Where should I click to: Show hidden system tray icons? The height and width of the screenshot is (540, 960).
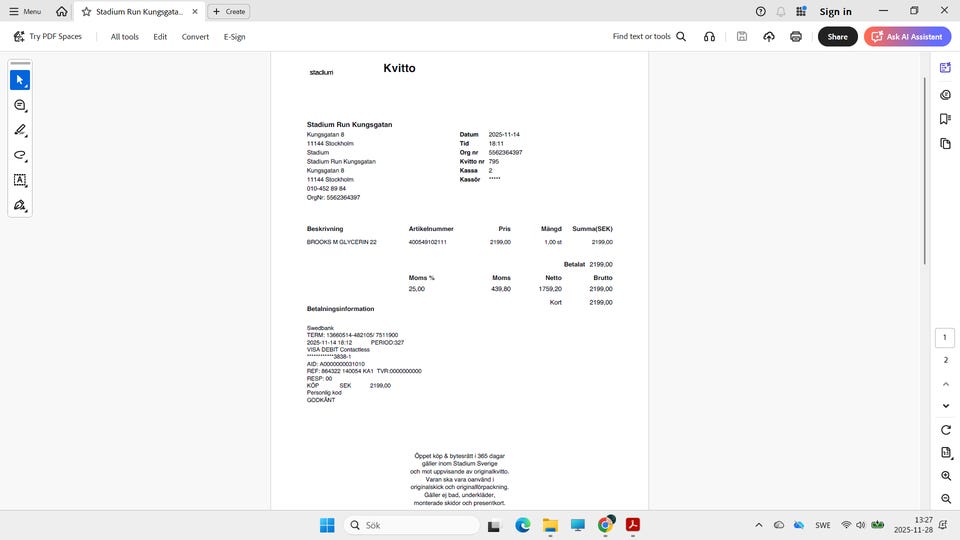click(x=759, y=525)
